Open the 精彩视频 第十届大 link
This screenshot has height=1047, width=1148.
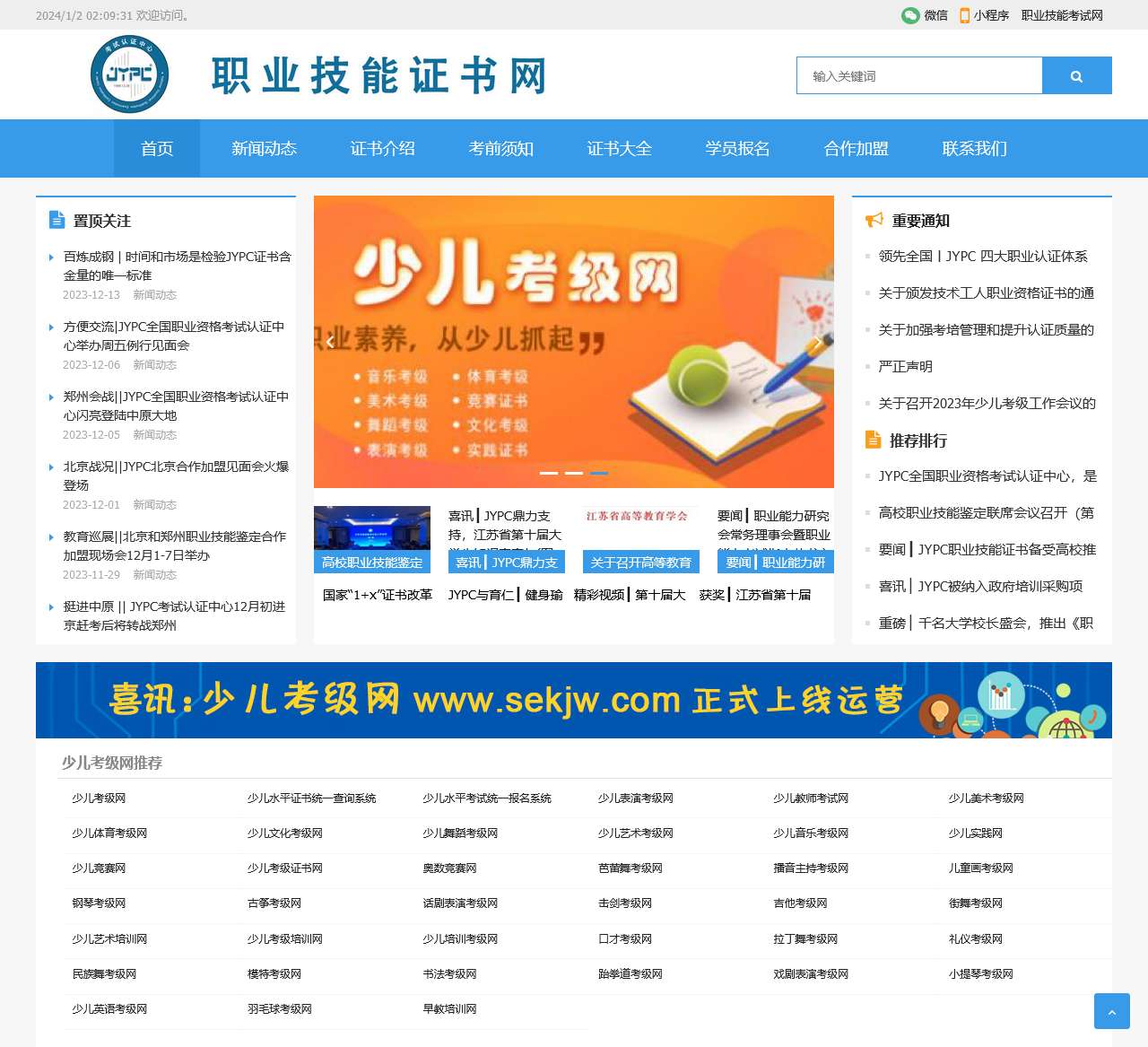(630, 594)
